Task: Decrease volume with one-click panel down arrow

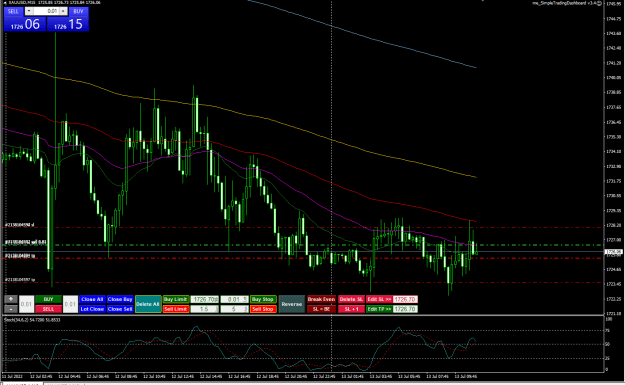Action: pos(29,11)
